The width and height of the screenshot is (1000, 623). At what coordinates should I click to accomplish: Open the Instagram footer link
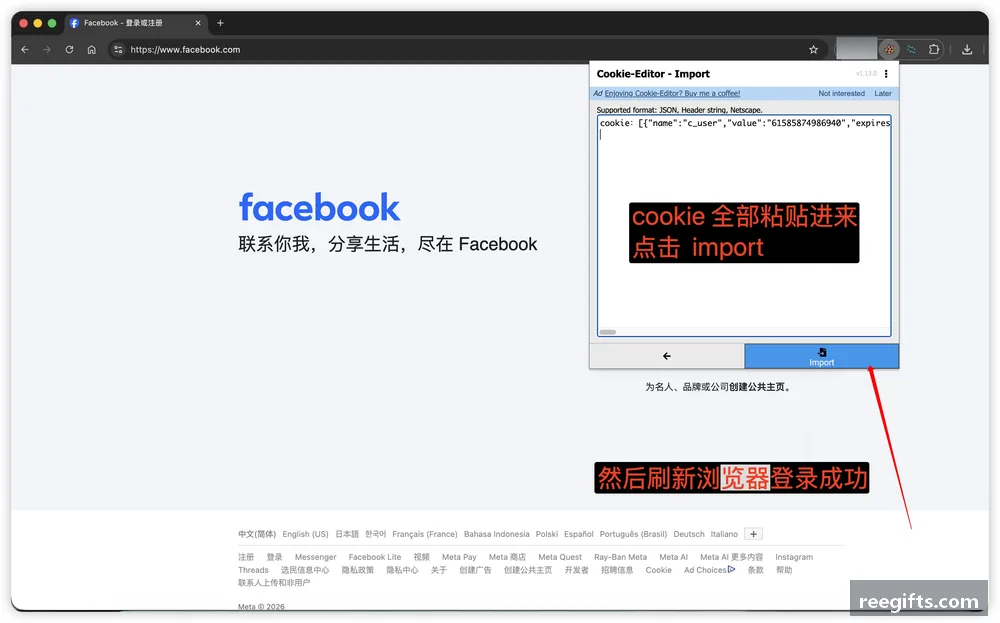pyautogui.click(x=794, y=557)
